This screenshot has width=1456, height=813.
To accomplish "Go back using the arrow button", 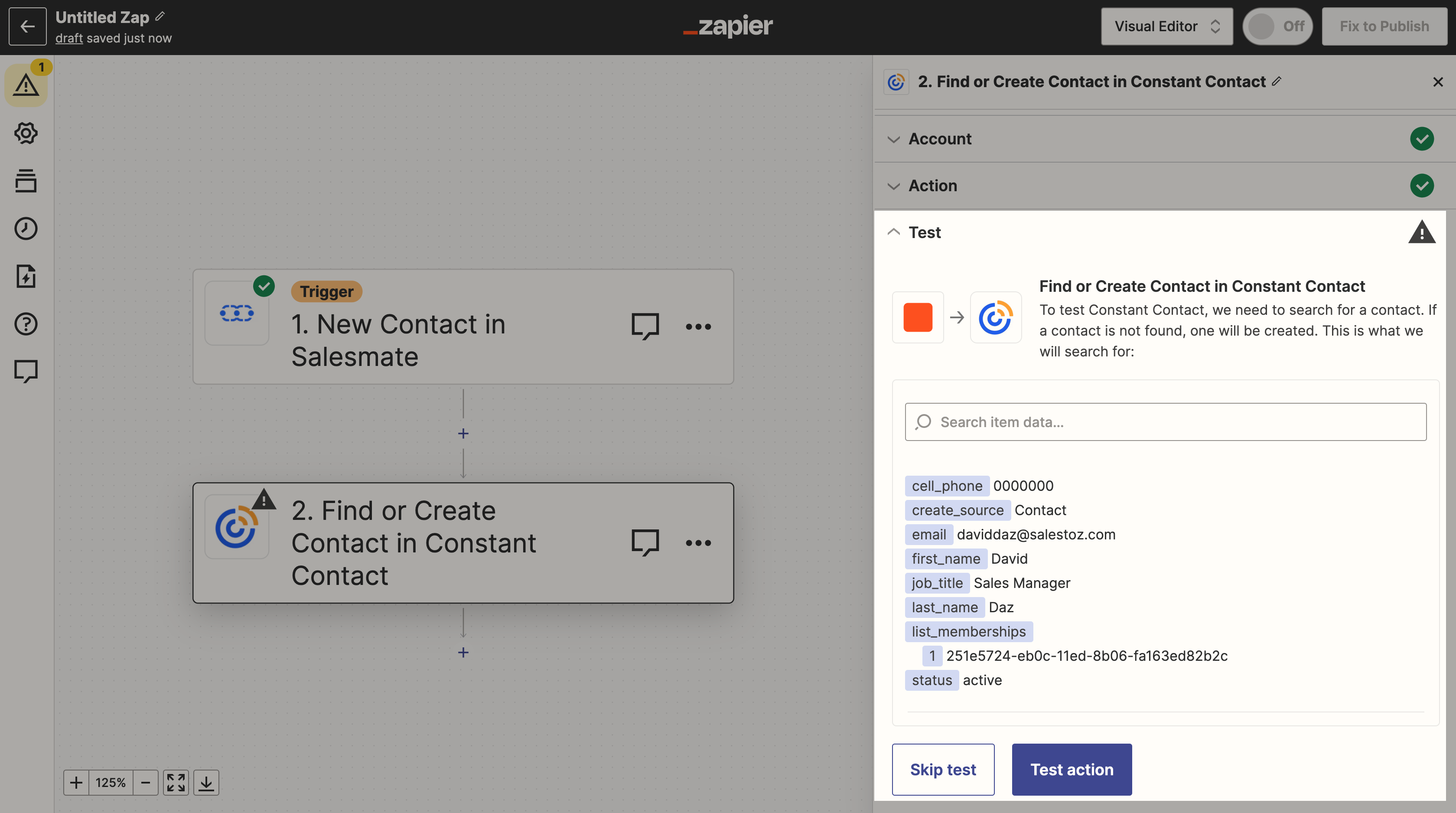I will coord(27,26).
